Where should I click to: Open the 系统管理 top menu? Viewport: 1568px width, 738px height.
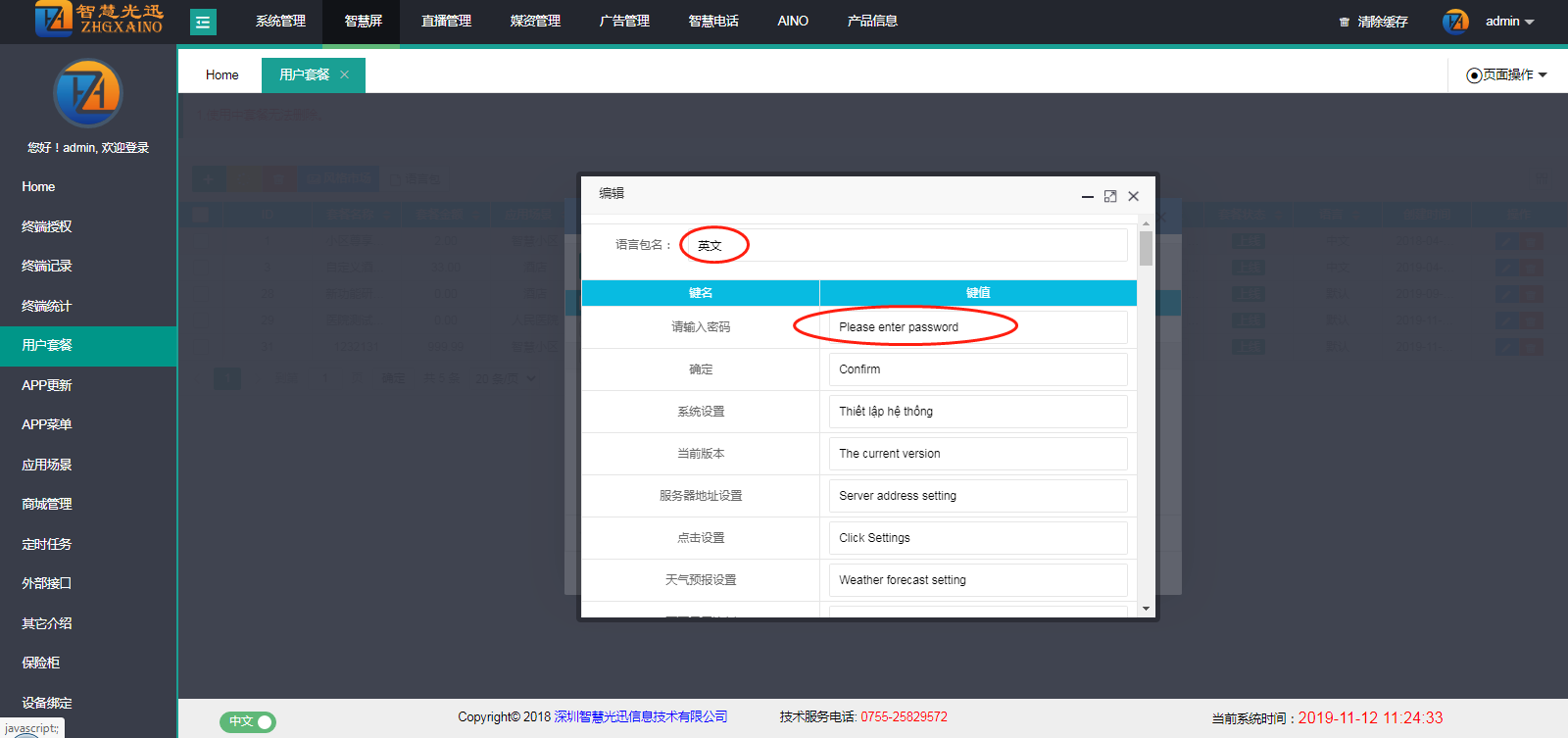(280, 22)
